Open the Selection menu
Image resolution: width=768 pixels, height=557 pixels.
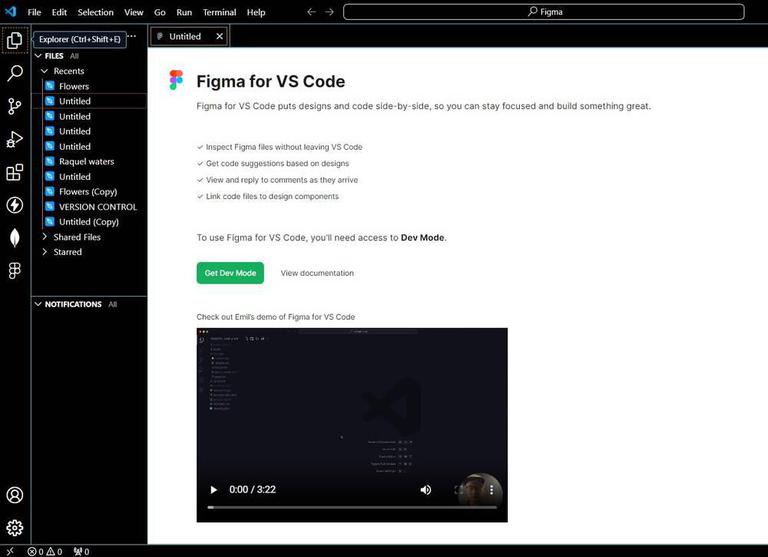(96, 12)
